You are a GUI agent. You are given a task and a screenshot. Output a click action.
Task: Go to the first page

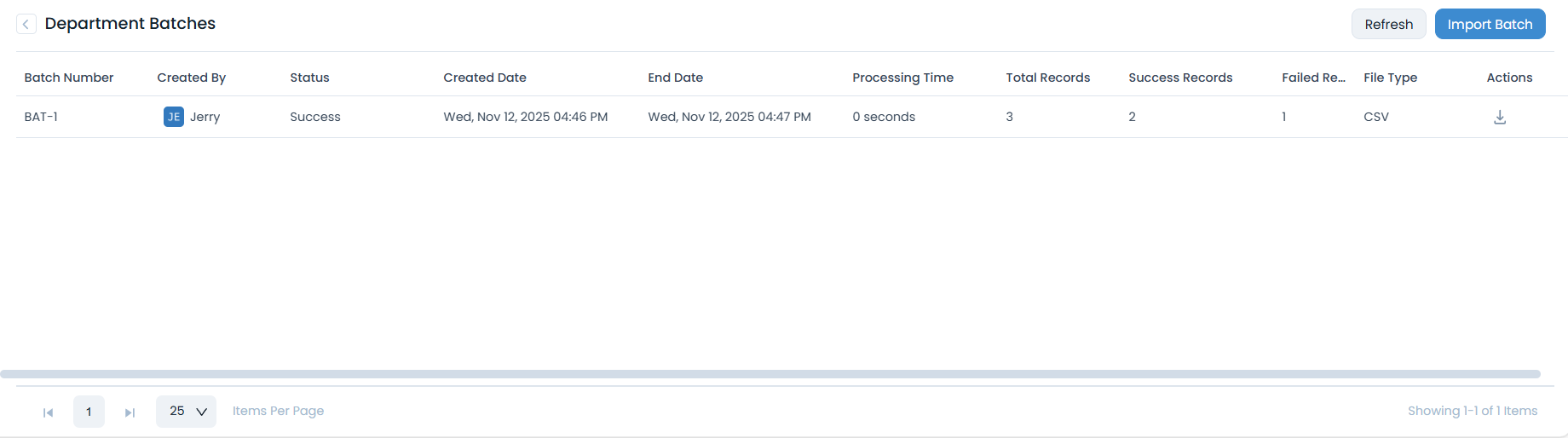point(49,412)
